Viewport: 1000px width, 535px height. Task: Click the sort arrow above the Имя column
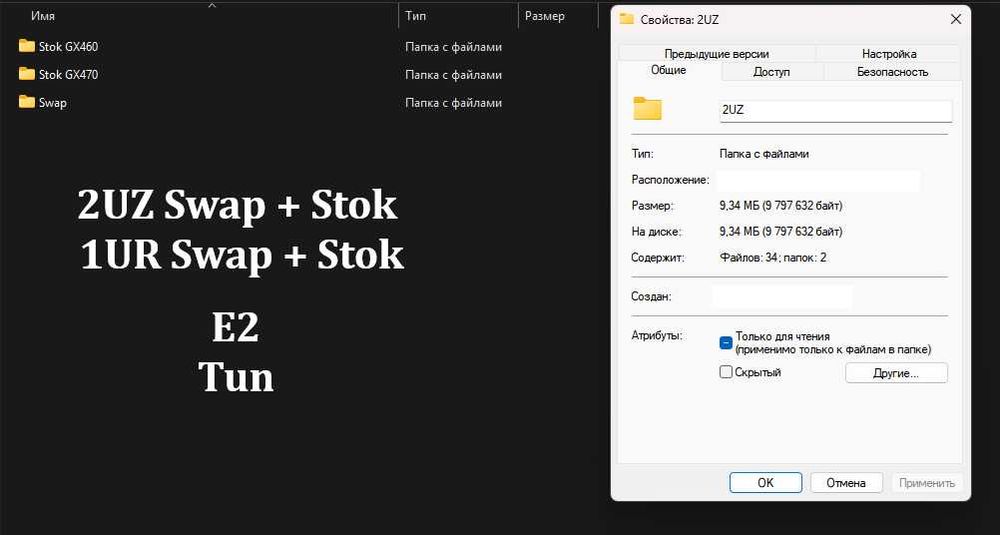(212, 6)
